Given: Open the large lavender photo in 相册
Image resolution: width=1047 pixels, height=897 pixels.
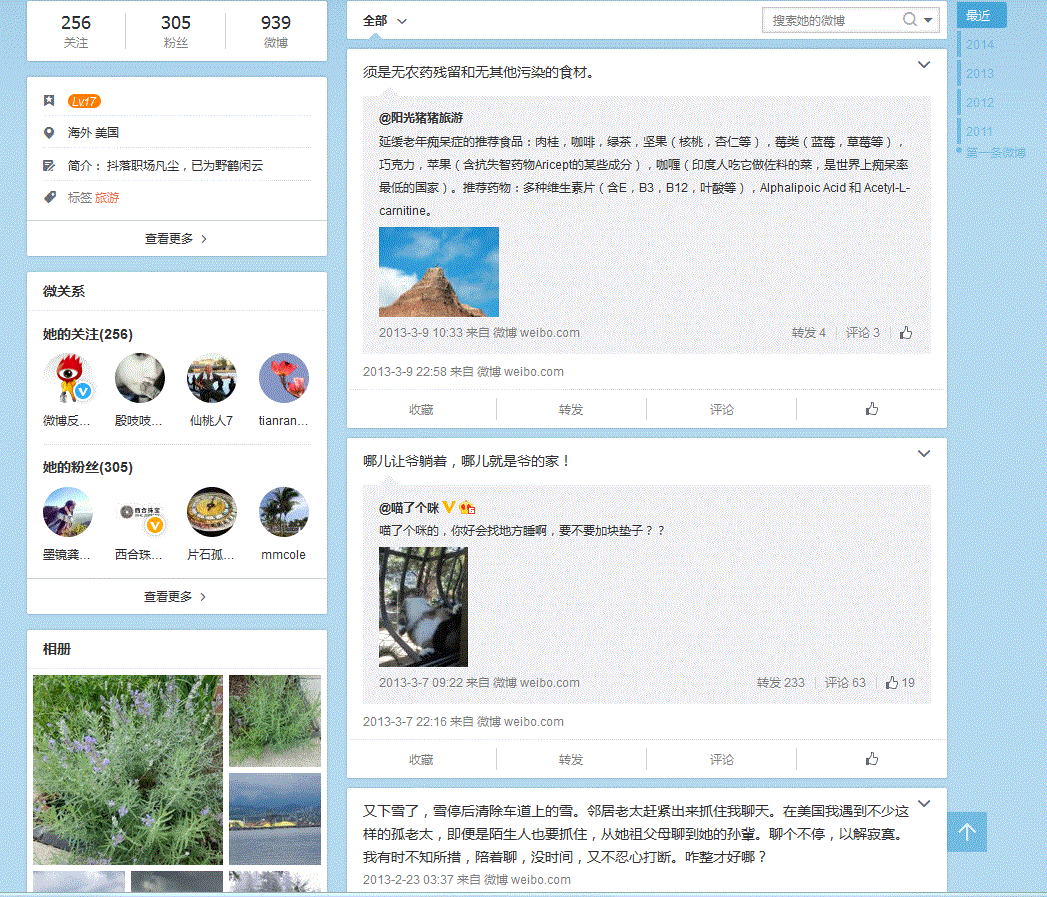Looking at the screenshot, I should pyautogui.click(x=128, y=769).
